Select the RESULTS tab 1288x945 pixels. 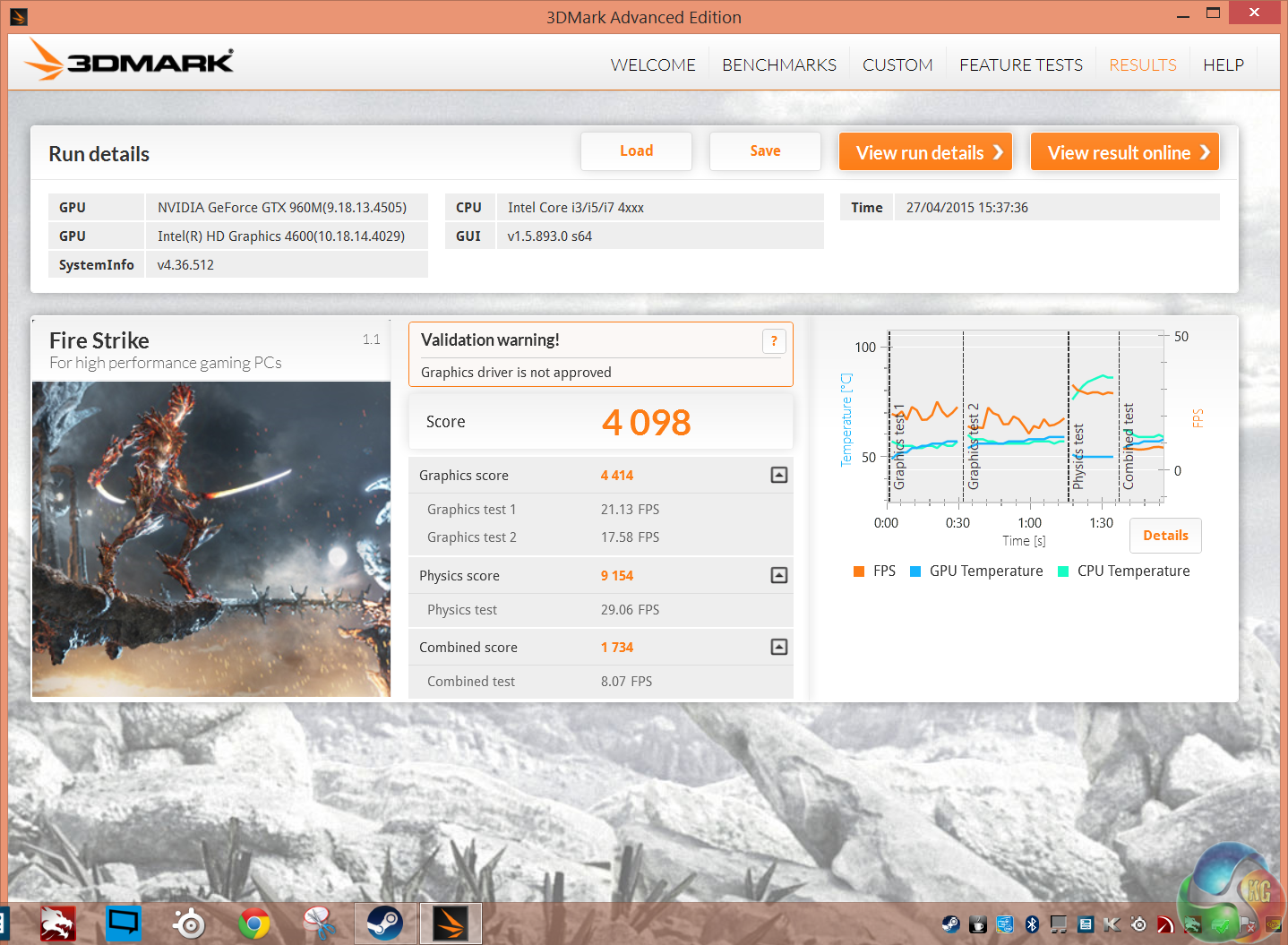[x=1143, y=64]
